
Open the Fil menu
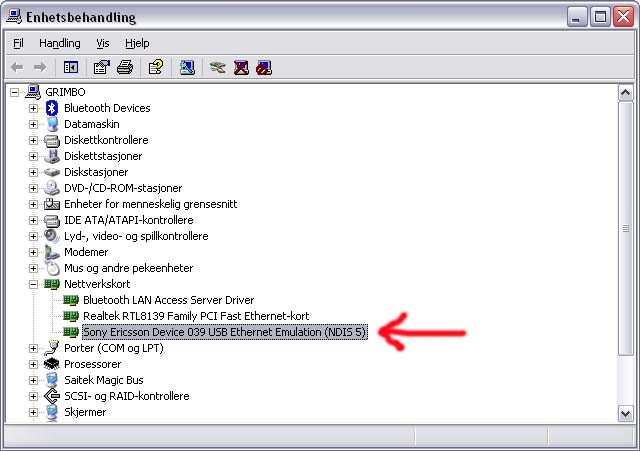18,43
